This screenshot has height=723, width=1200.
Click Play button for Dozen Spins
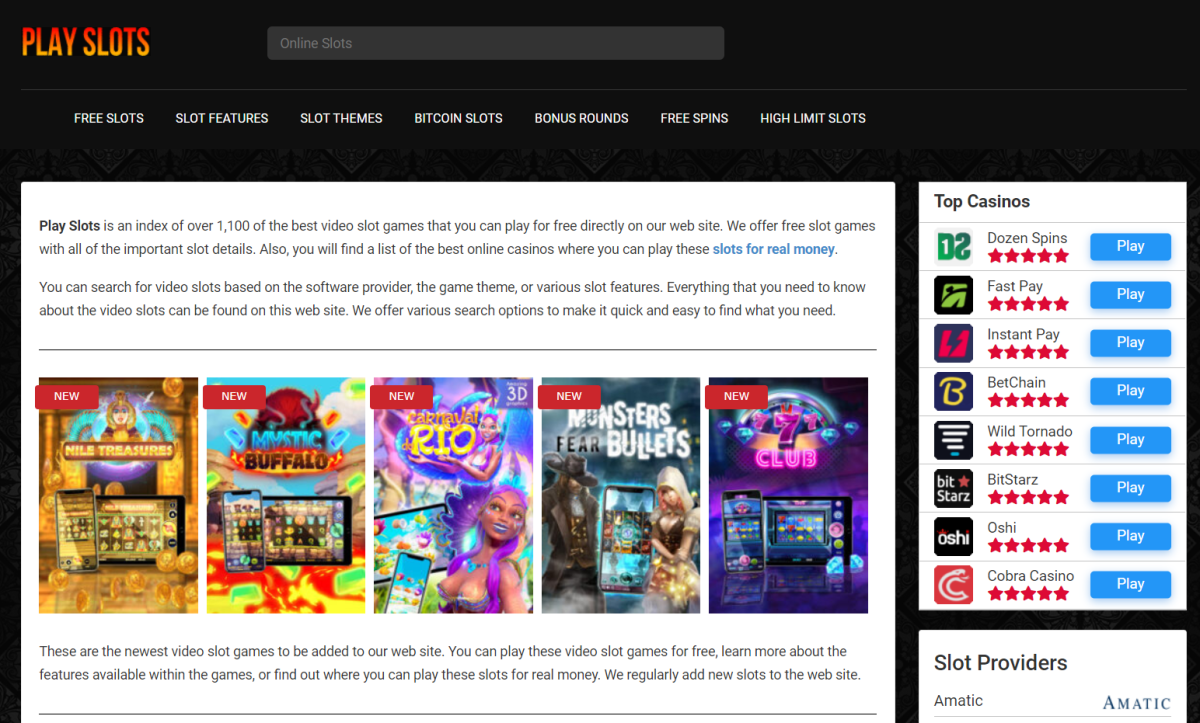pos(1130,246)
